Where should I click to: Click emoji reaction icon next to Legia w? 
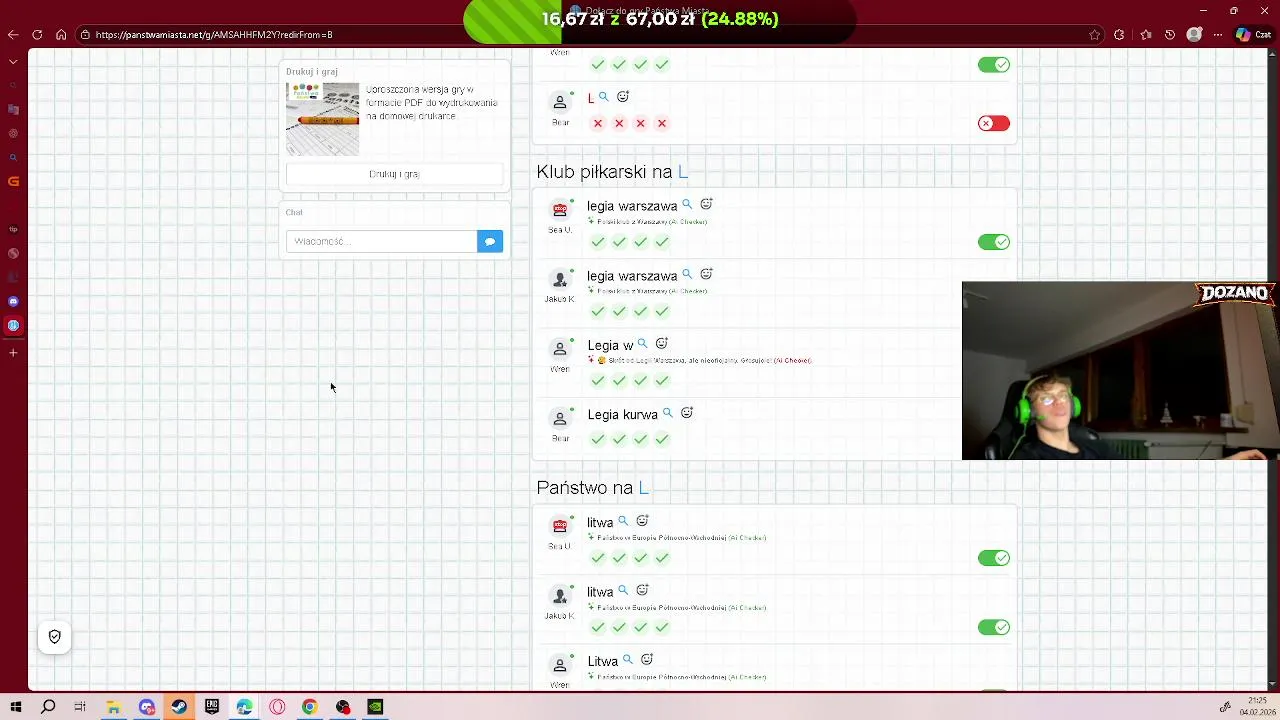pyautogui.click(x=662, y=343)
